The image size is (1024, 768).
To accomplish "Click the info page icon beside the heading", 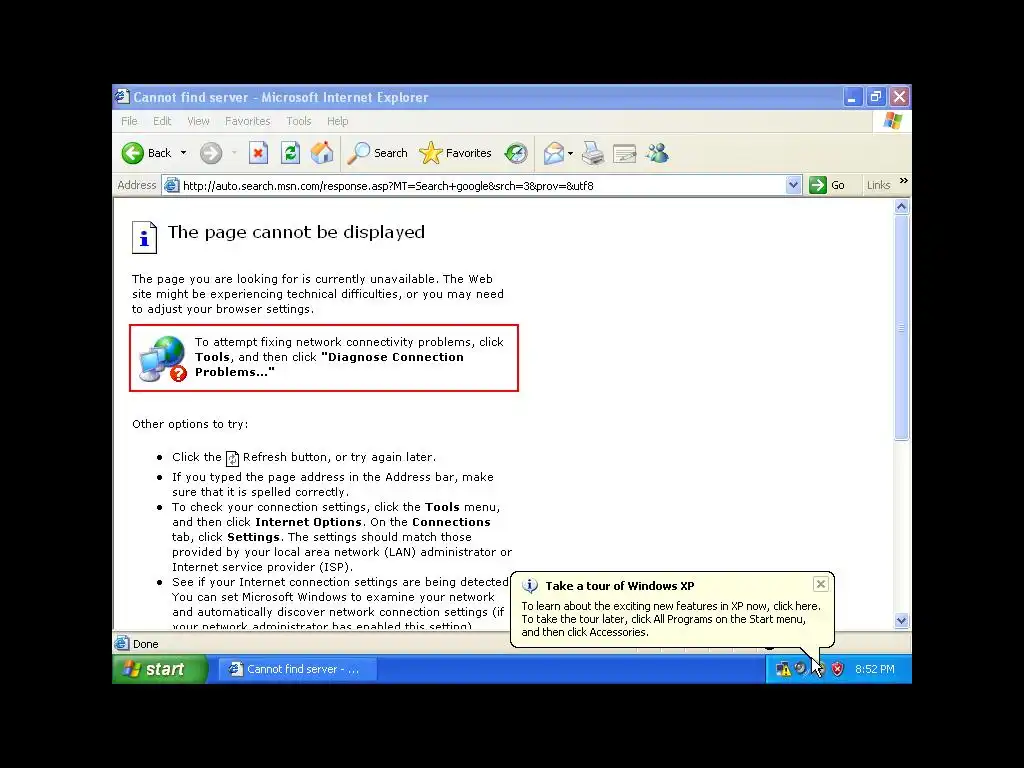I will (x=144, y=237).
